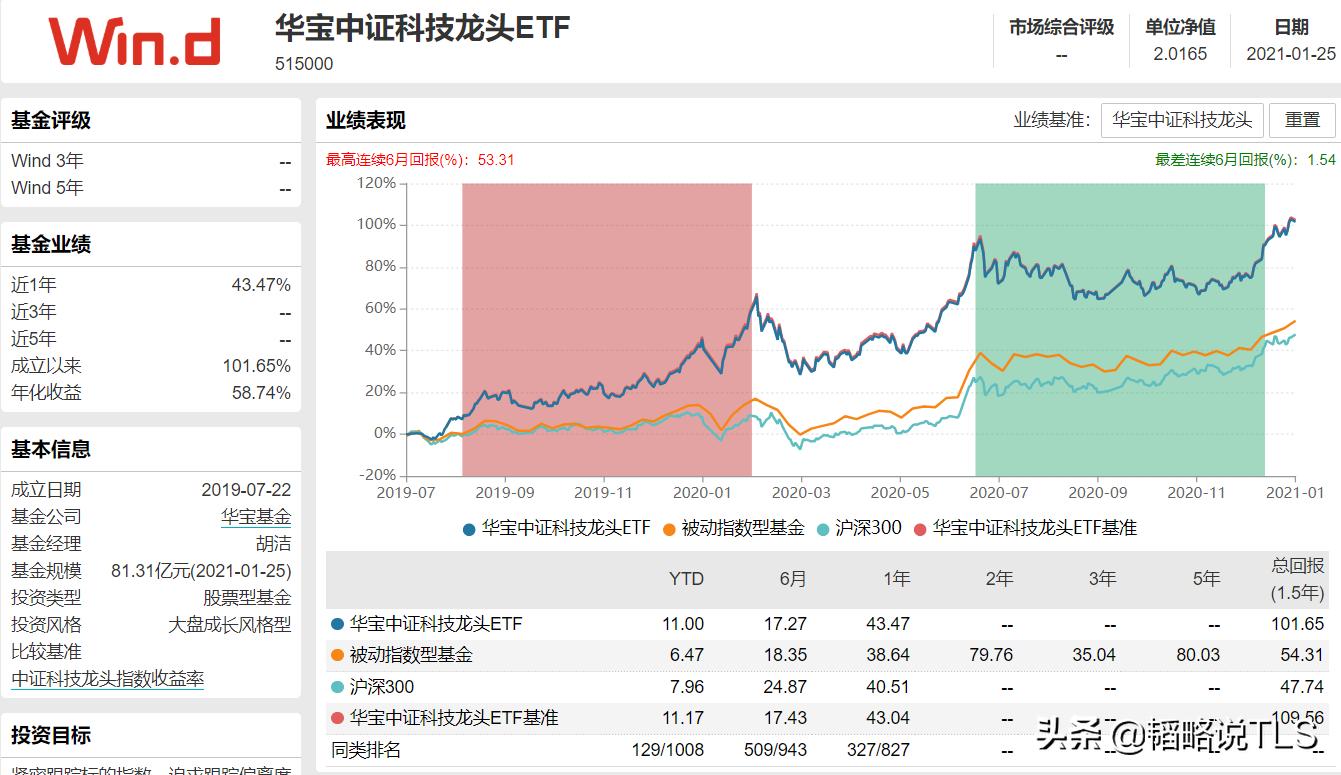Click the teal dot icon beside 沪深300 table row
The image size is (1341, 775).
(x=337, y=687)
